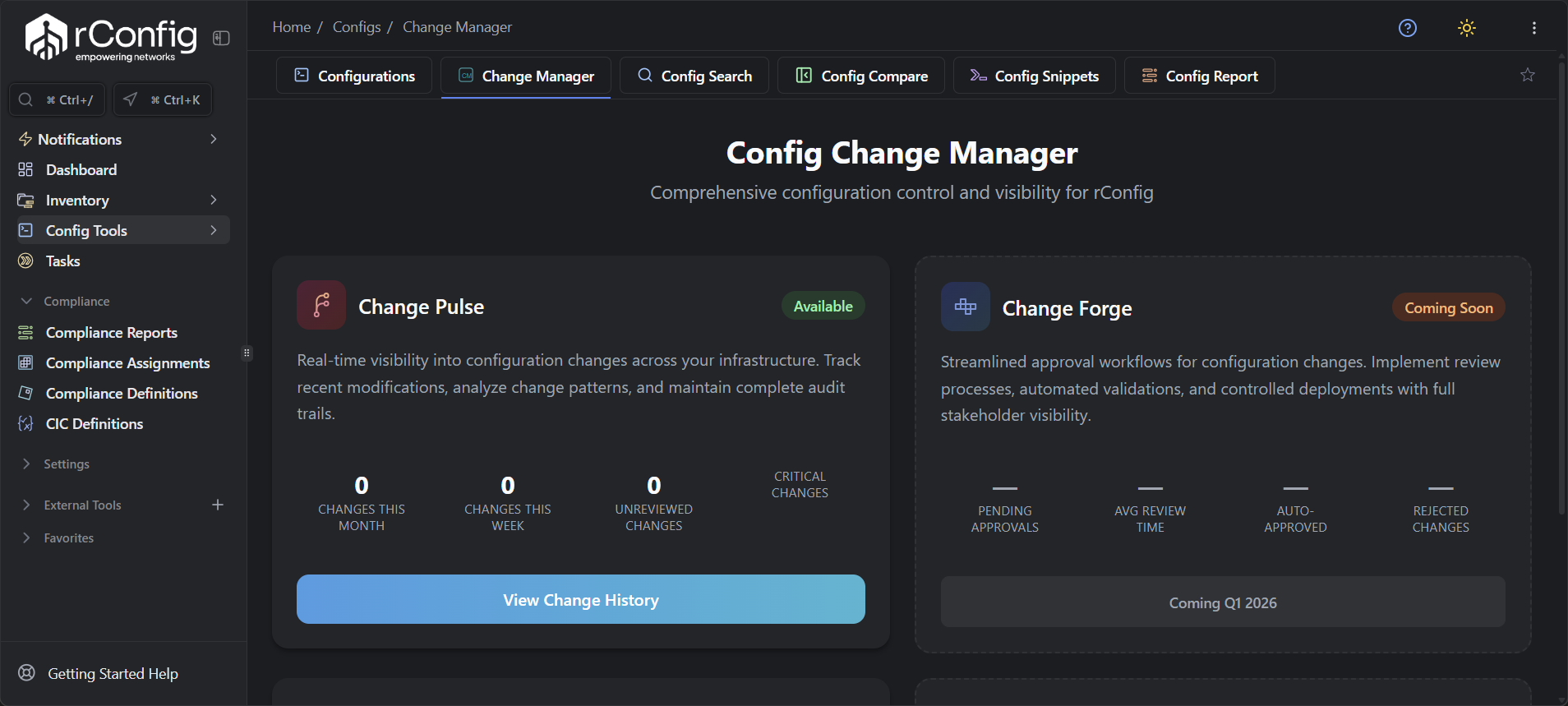Screen dimensions: 1568x706
Task: Click the Config Search magnifier icon
Action: (x=645, y=75)
